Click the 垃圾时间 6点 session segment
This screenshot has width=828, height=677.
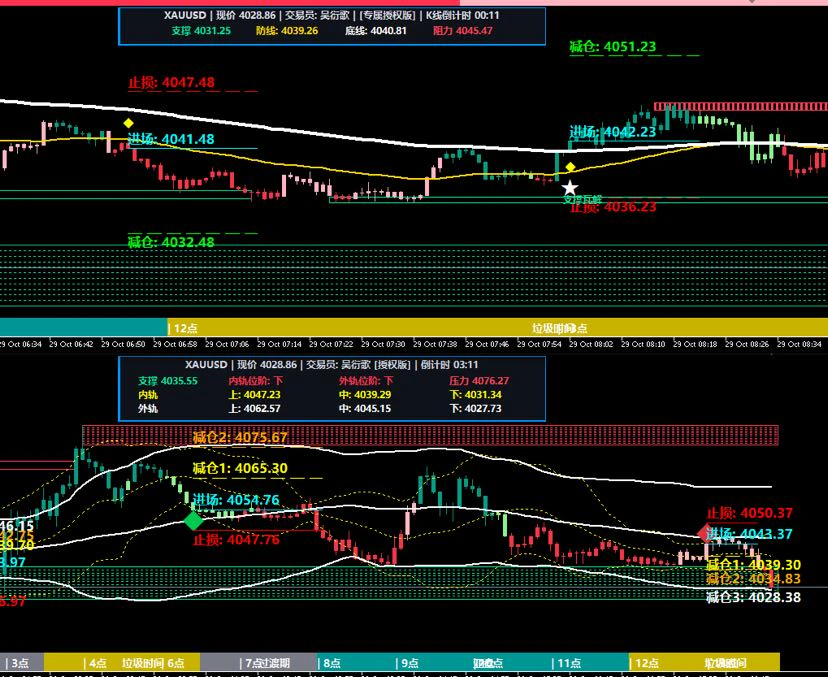[153, 663]
